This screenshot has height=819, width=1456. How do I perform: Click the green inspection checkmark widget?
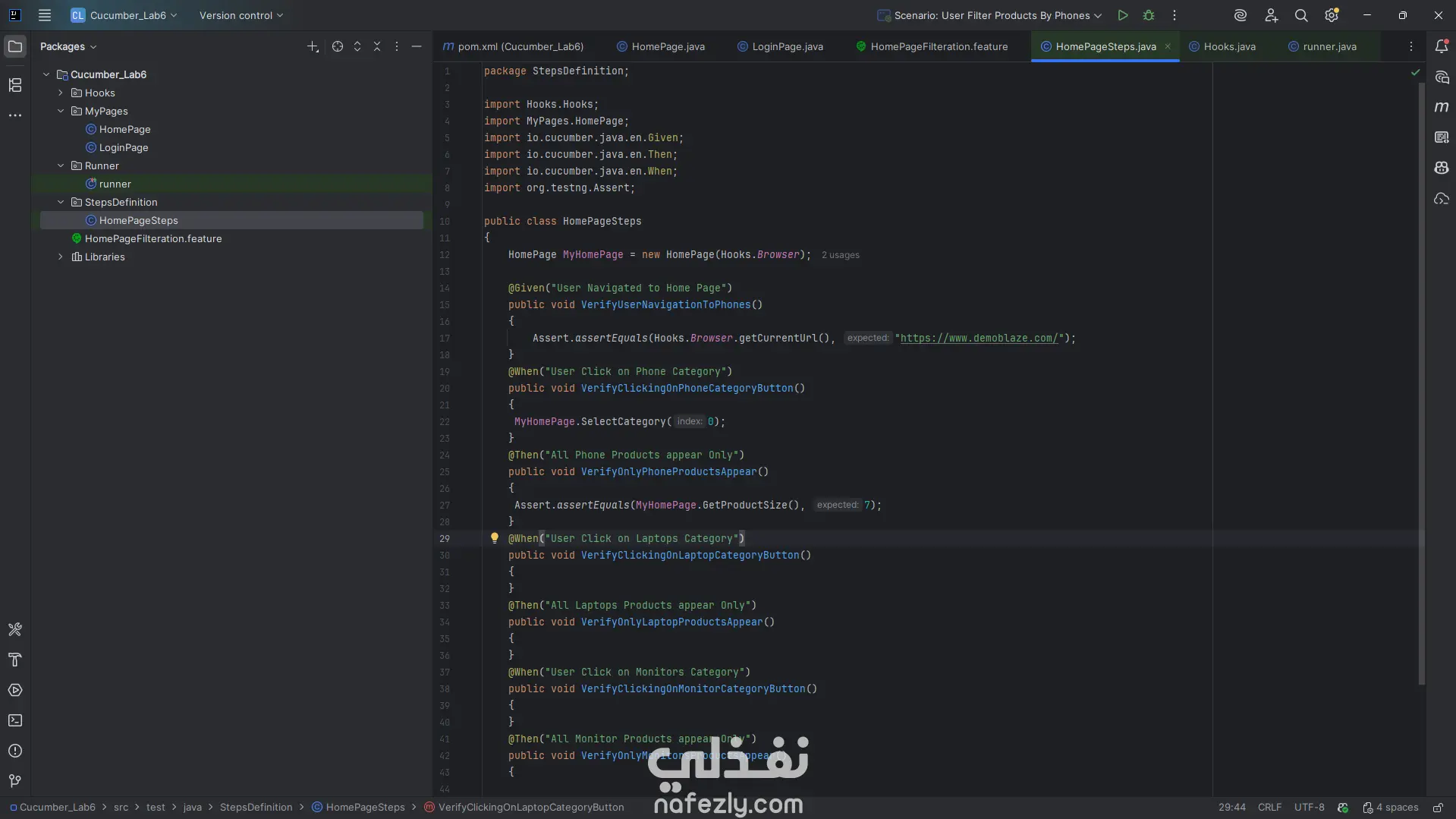(x=1415, y=72)
